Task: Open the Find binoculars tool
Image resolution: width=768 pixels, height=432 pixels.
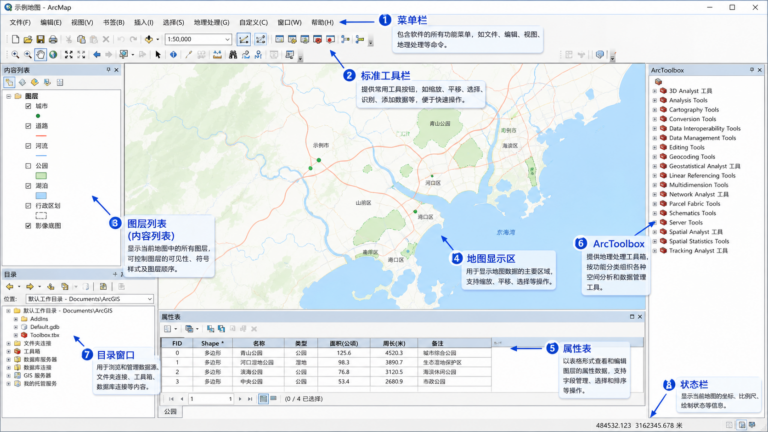Action: pos(233,55)
